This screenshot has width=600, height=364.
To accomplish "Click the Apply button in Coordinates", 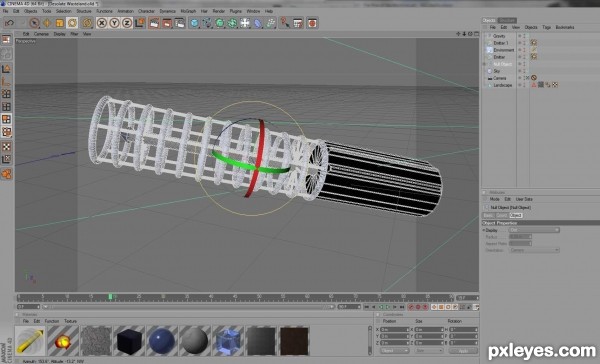I will 463,351.
